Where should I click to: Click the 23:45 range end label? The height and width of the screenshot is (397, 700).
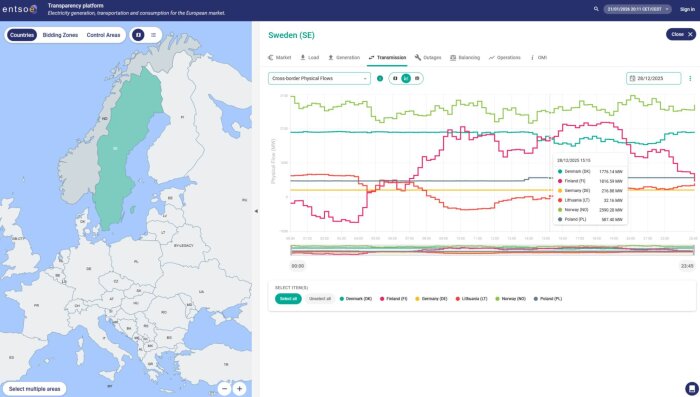point(687,266)
